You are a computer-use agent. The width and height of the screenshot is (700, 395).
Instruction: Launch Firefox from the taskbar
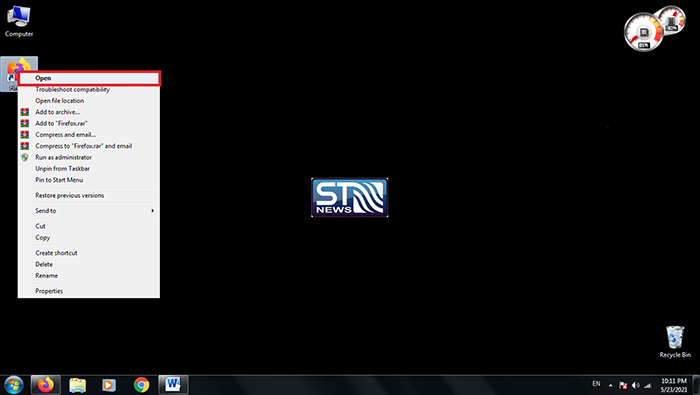click(46, 385)
